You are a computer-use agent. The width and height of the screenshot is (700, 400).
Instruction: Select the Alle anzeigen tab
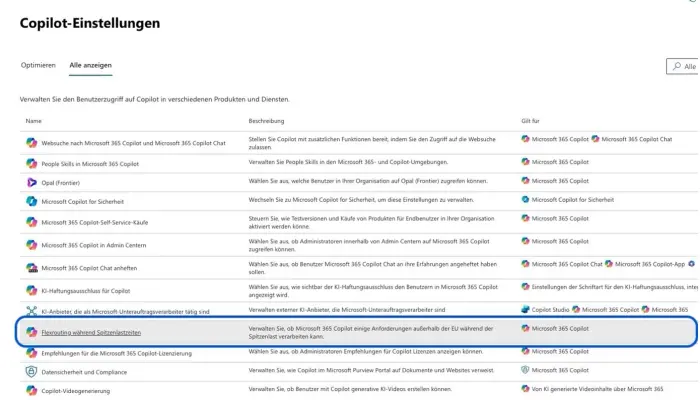pos(91,65)
